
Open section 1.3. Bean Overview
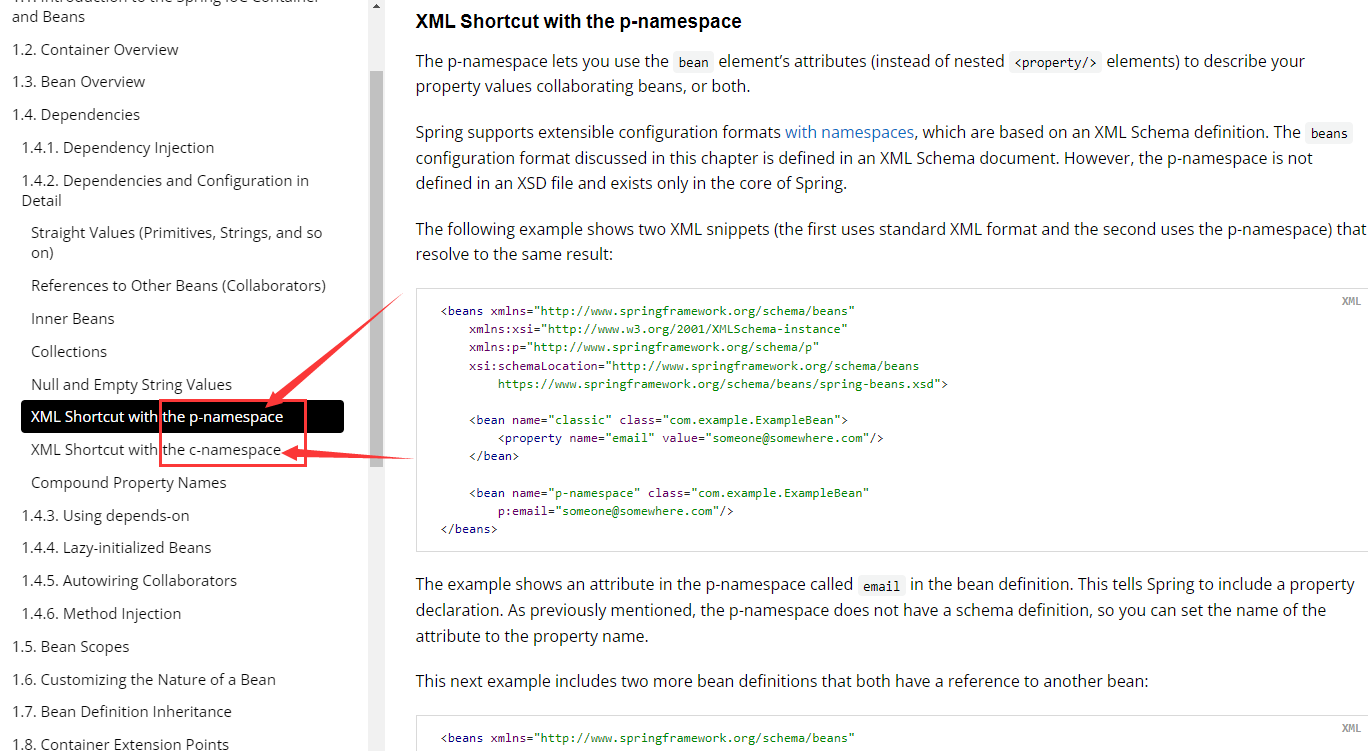[78, 82]
